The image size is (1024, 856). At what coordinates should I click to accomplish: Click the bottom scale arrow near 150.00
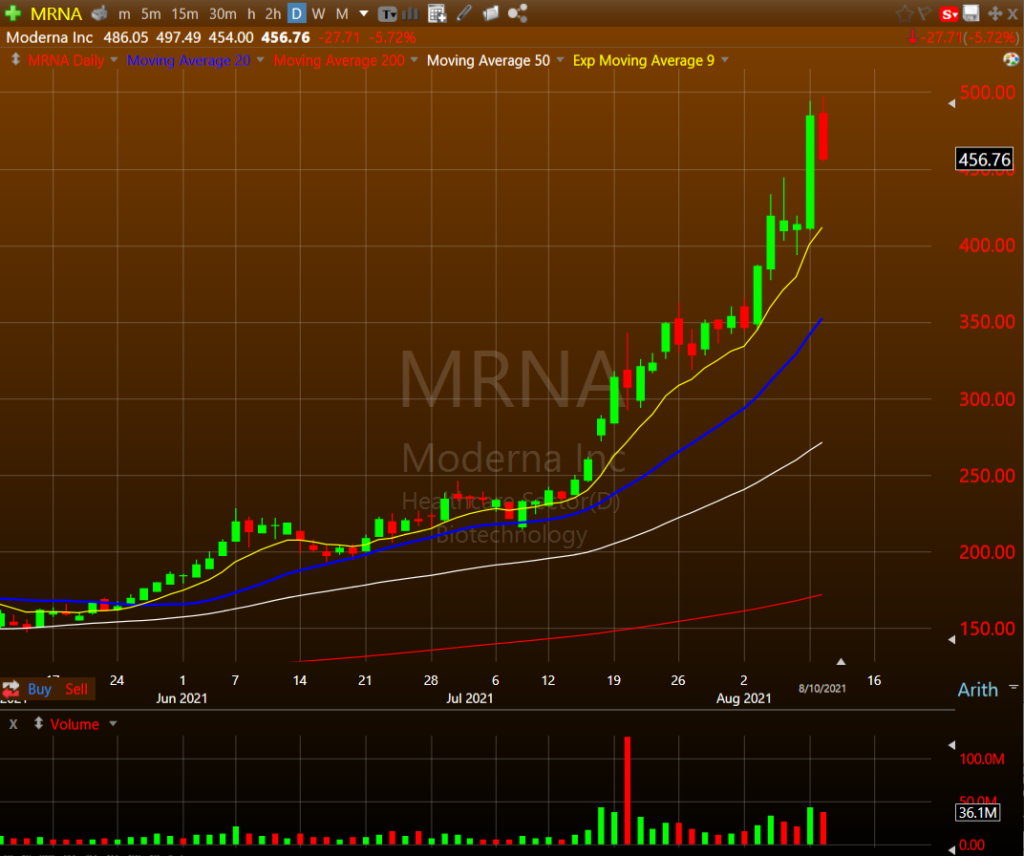[952, 640]
